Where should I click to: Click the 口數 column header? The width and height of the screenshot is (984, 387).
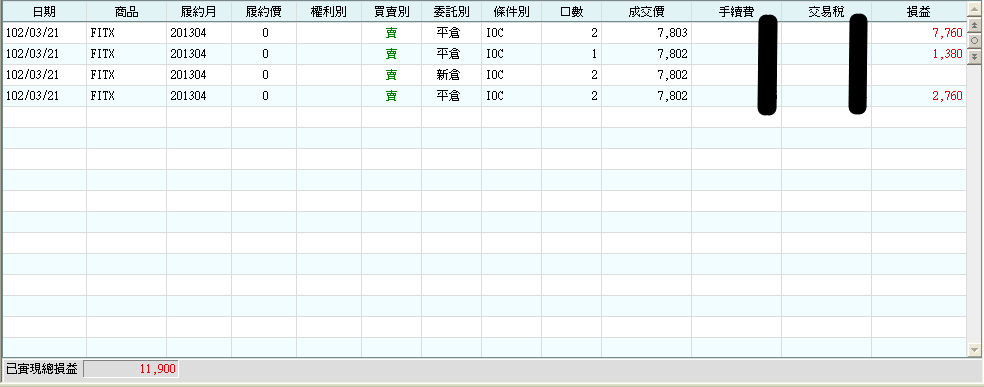coord(572,12)
